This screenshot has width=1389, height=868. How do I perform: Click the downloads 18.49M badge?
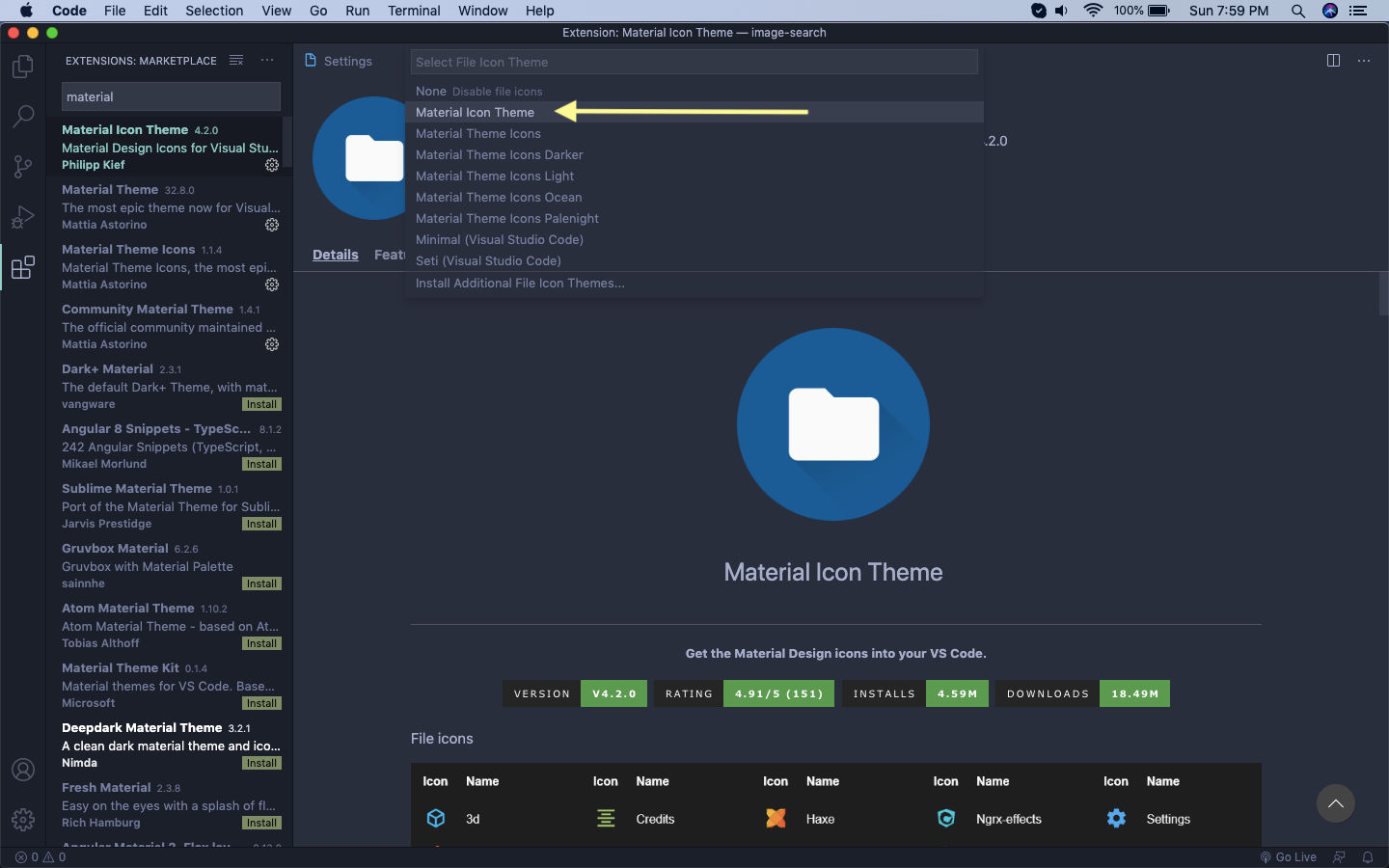[1082, 693]
